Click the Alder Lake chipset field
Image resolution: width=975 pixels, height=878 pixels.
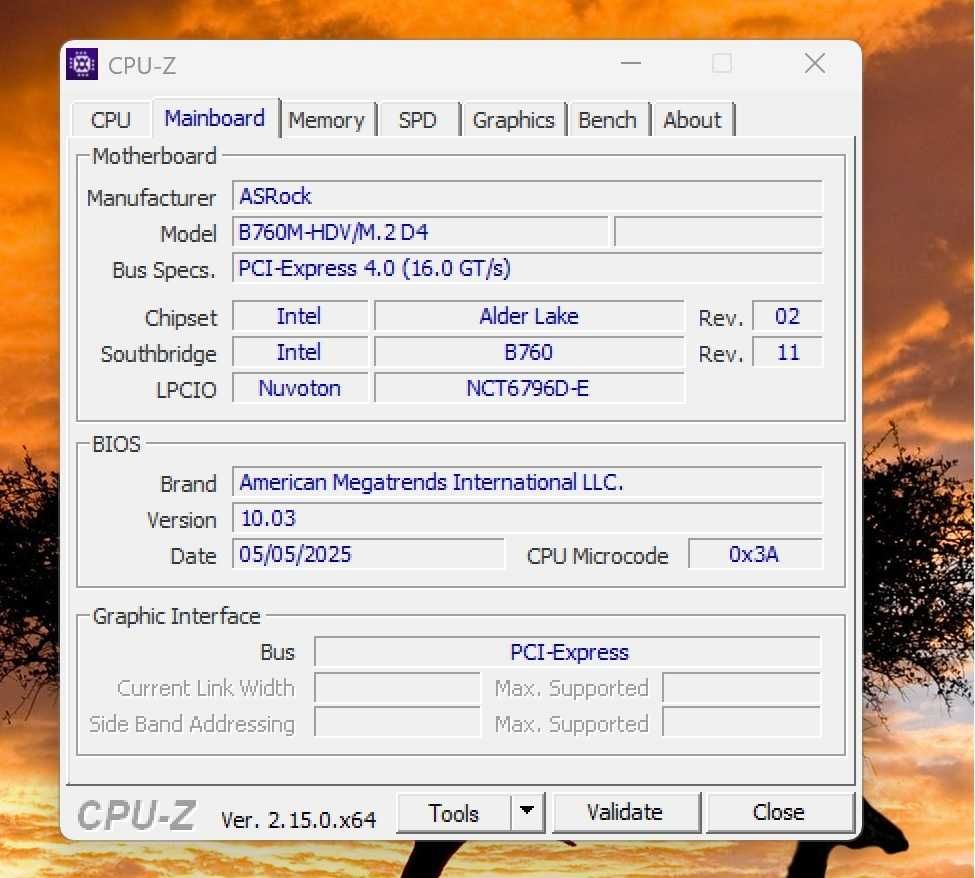(529, 317)
